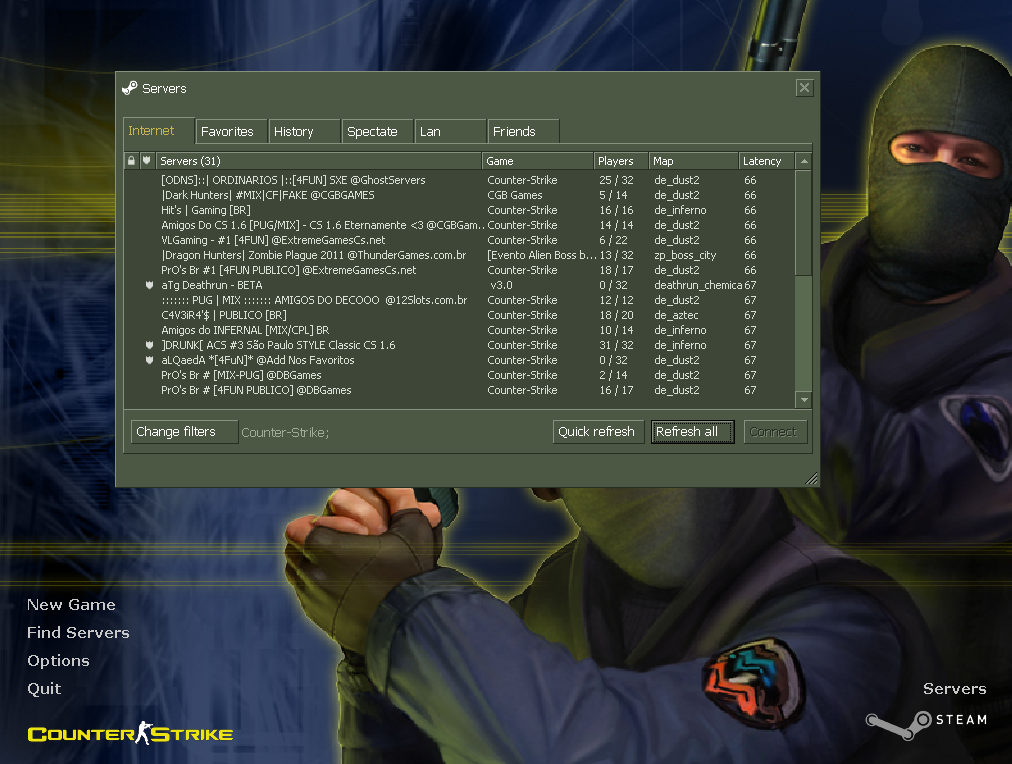Image resolution: width=1012 pixels, height=764 pixels.
Task: Sort by the Game column header
Action: [537, 161]
